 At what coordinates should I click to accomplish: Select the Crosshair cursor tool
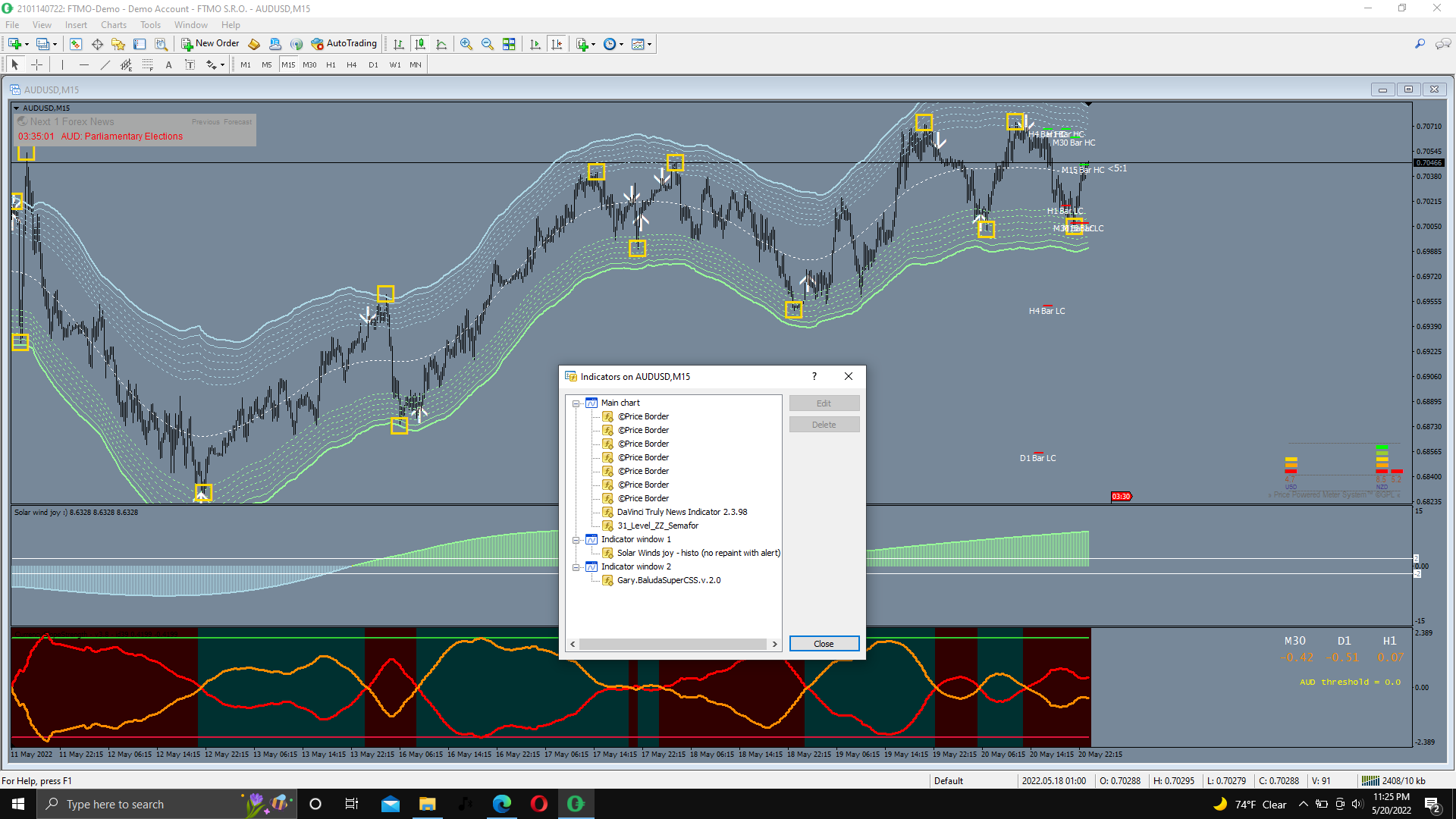[x=36, y=65]
